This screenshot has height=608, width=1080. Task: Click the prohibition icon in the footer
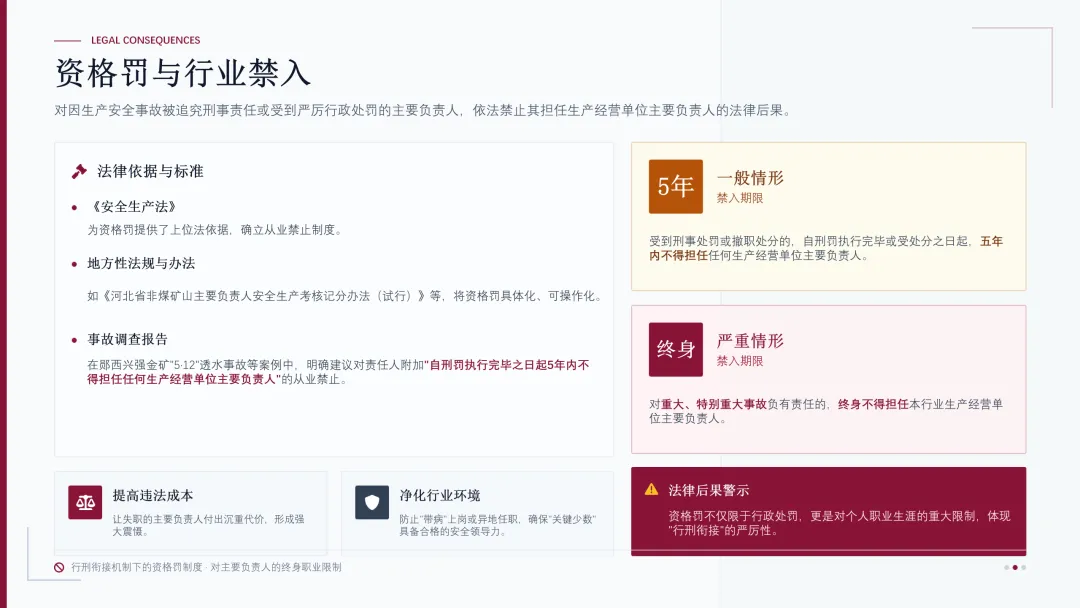point(59,567)
